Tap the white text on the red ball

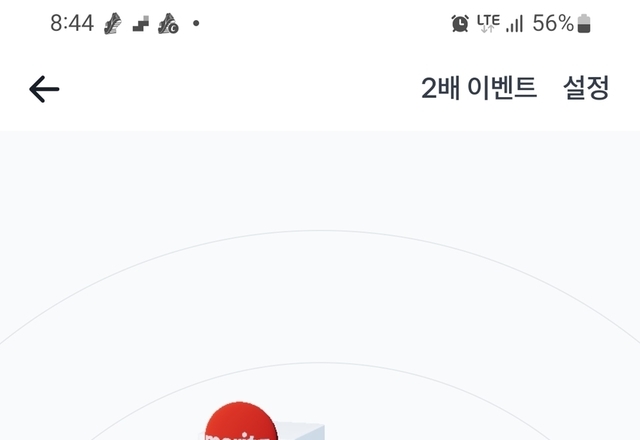pos(238,437)
